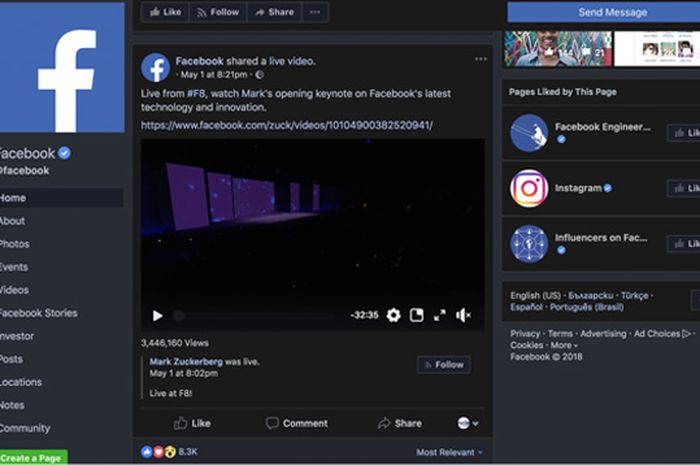Viewport: 700px width, 465px height.
Task: Open Photos in the sidebar
Action: tap(15, 244)
